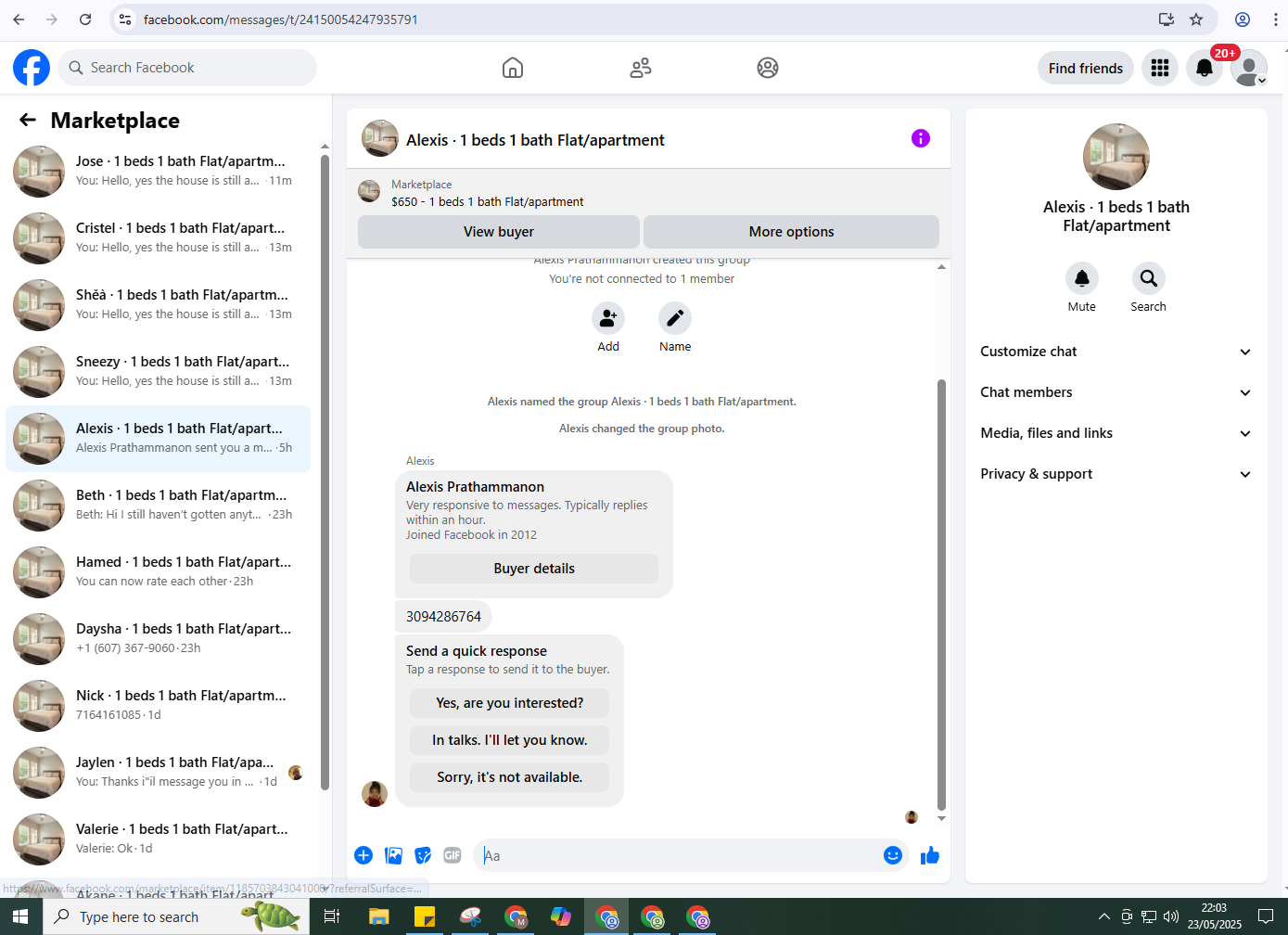Send quick response "Yes, are you interested?"

point(510,703)
